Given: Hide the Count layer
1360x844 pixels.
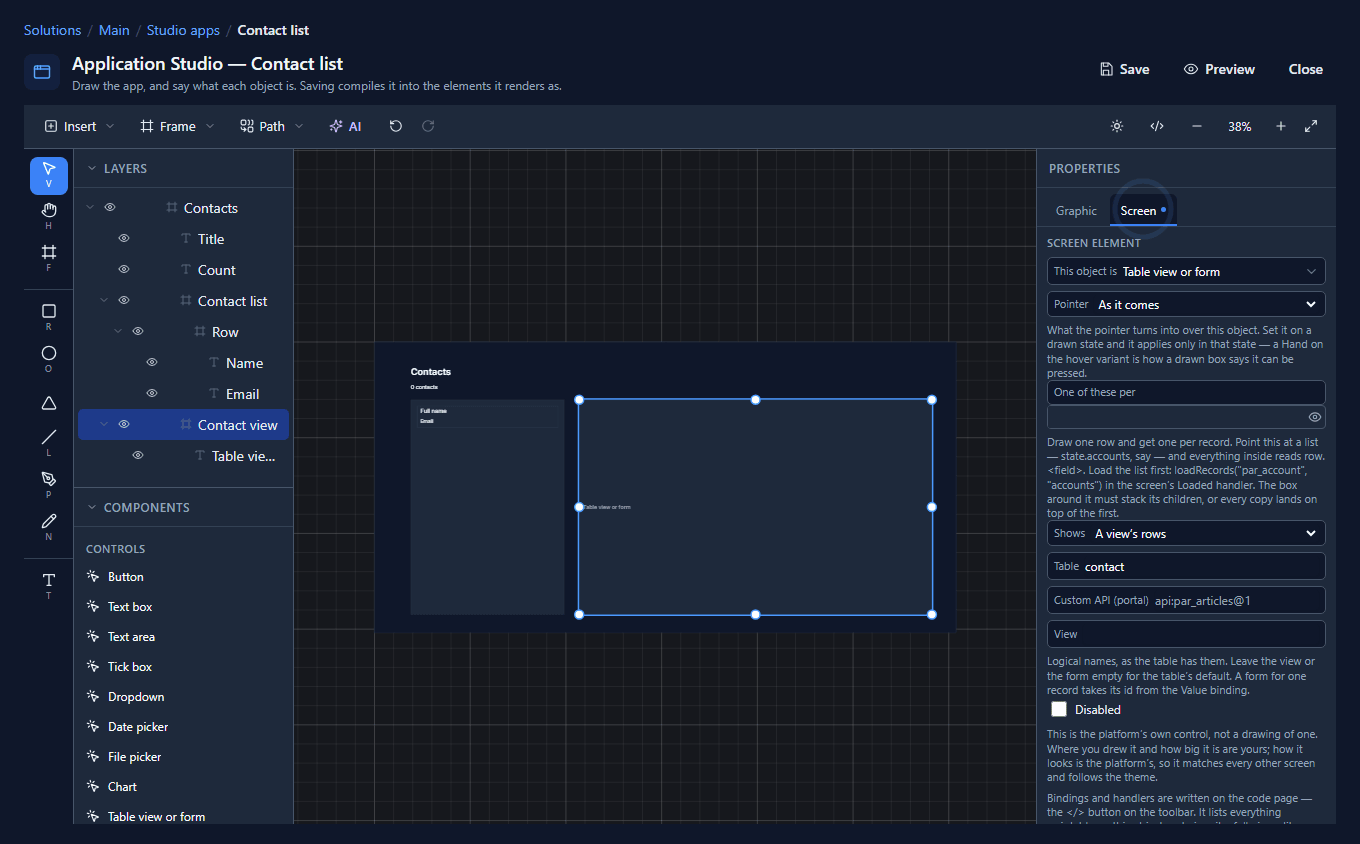Looking at the screenshot, I should (124, 270).
